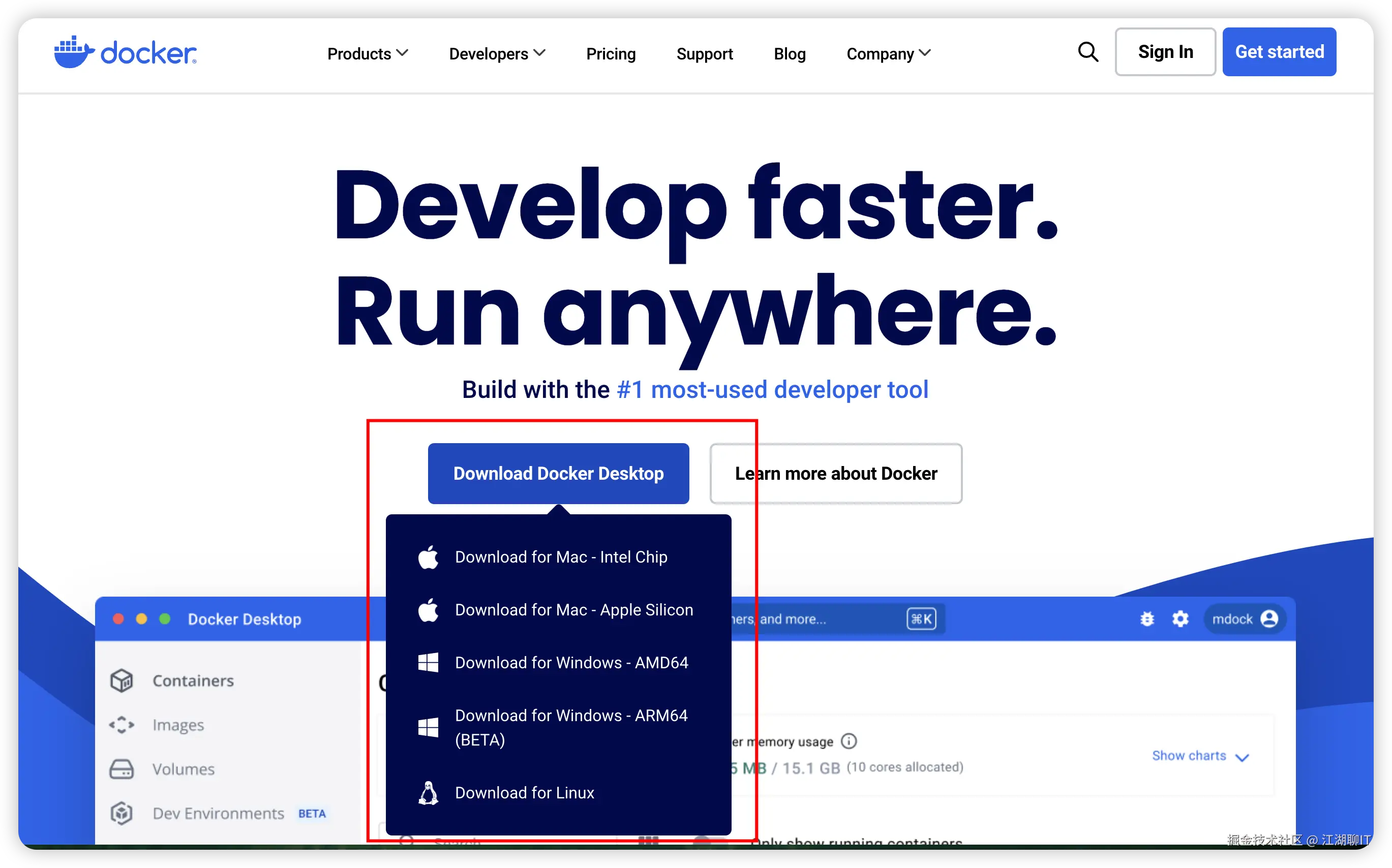
Task: Select the Images sidebar icon
Action: [x=122, y=725]
